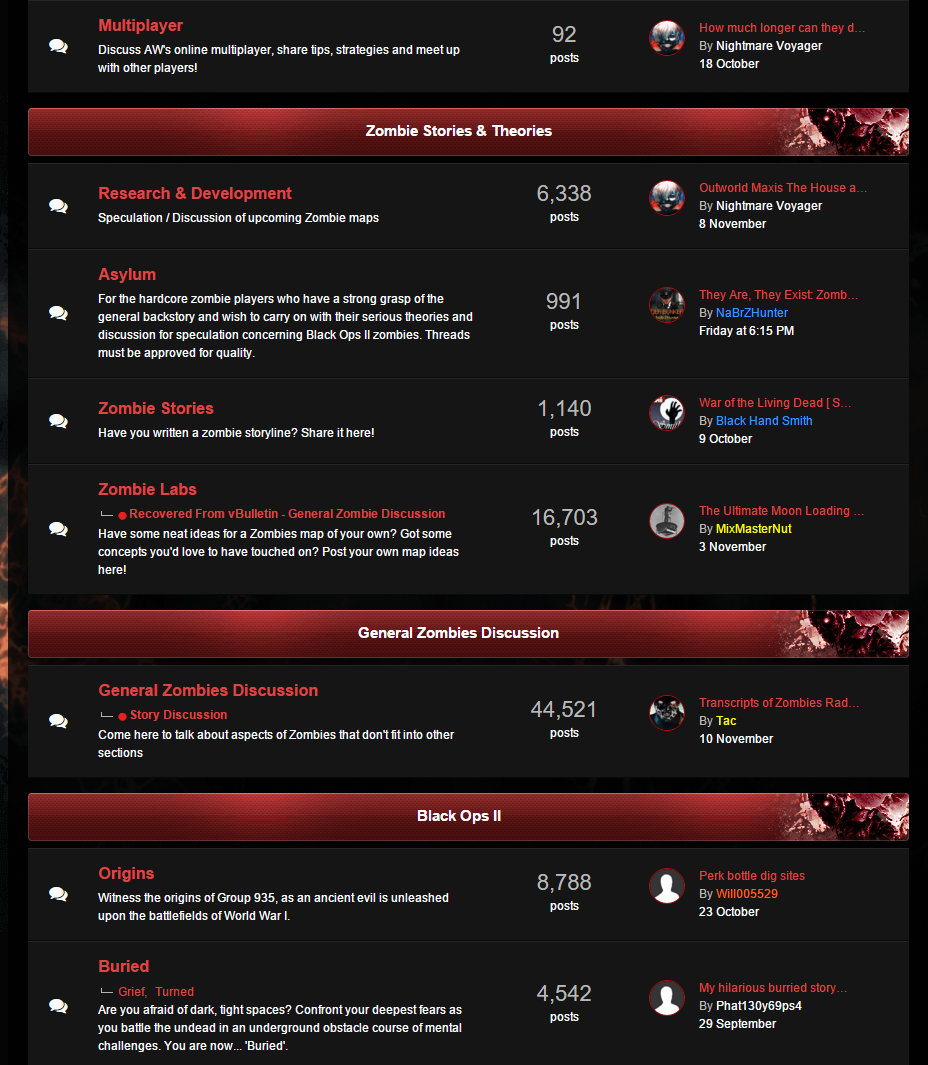Collapse the General Zombies Discussion category header
This screenshot has height=1065, width=928.
coord(468,633)
